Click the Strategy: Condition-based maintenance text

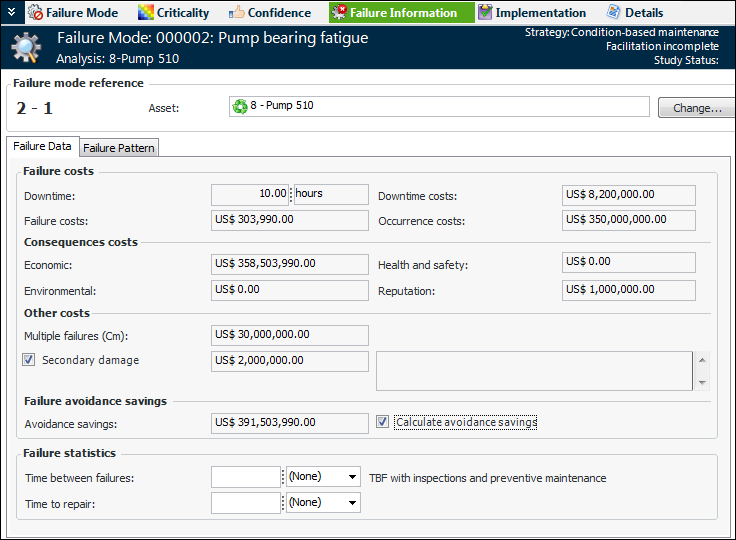tap(621, 32)
